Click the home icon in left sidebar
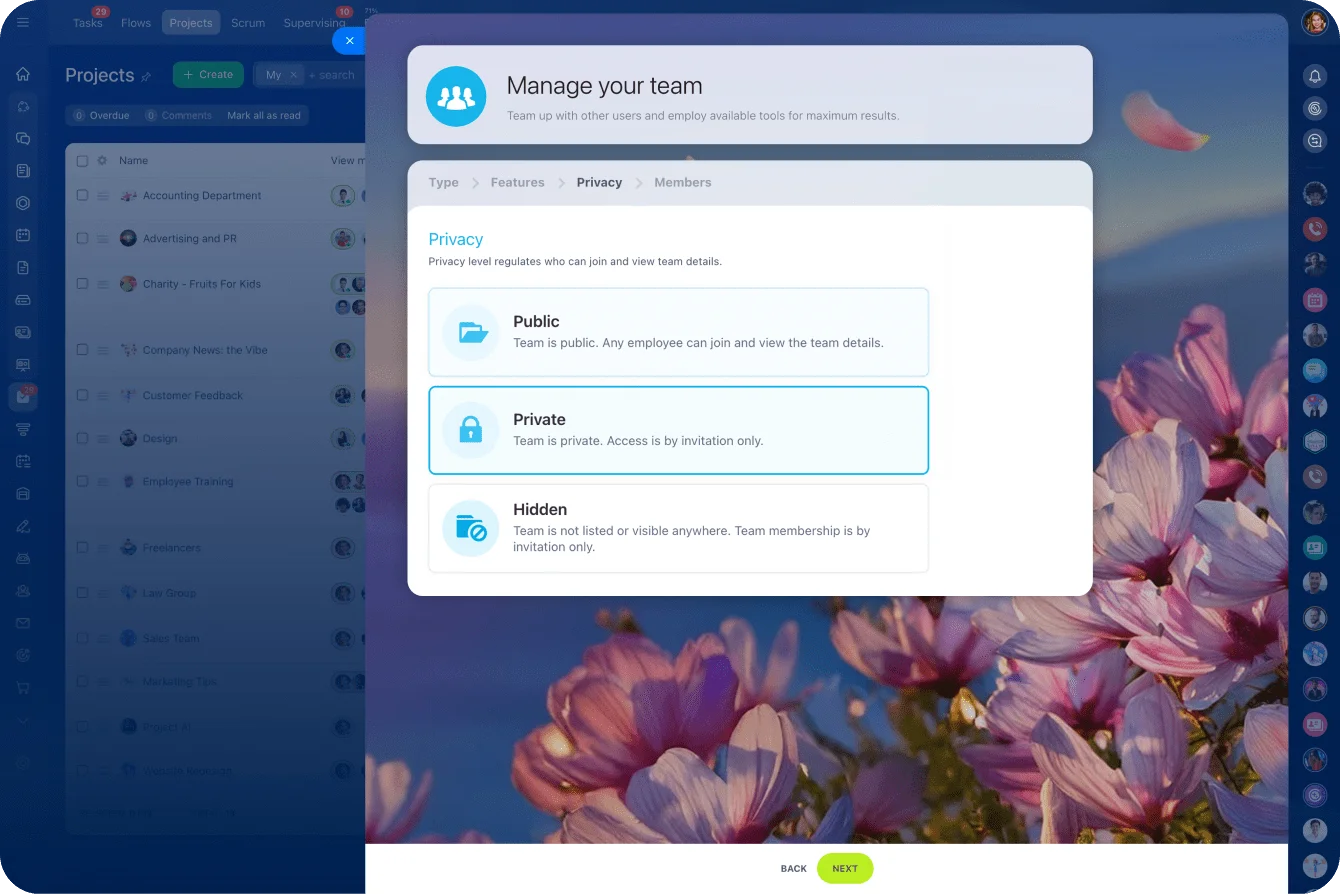Image resolution: width=1340 pixels, height=894 pixels. click(23, 74)
